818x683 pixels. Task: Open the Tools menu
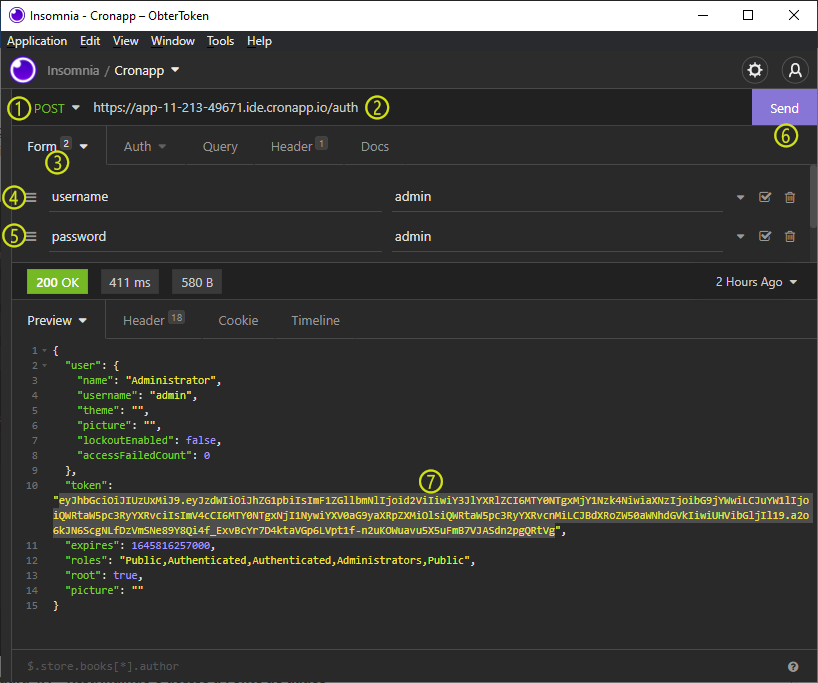pyautogui.click(x=220, y=41)
